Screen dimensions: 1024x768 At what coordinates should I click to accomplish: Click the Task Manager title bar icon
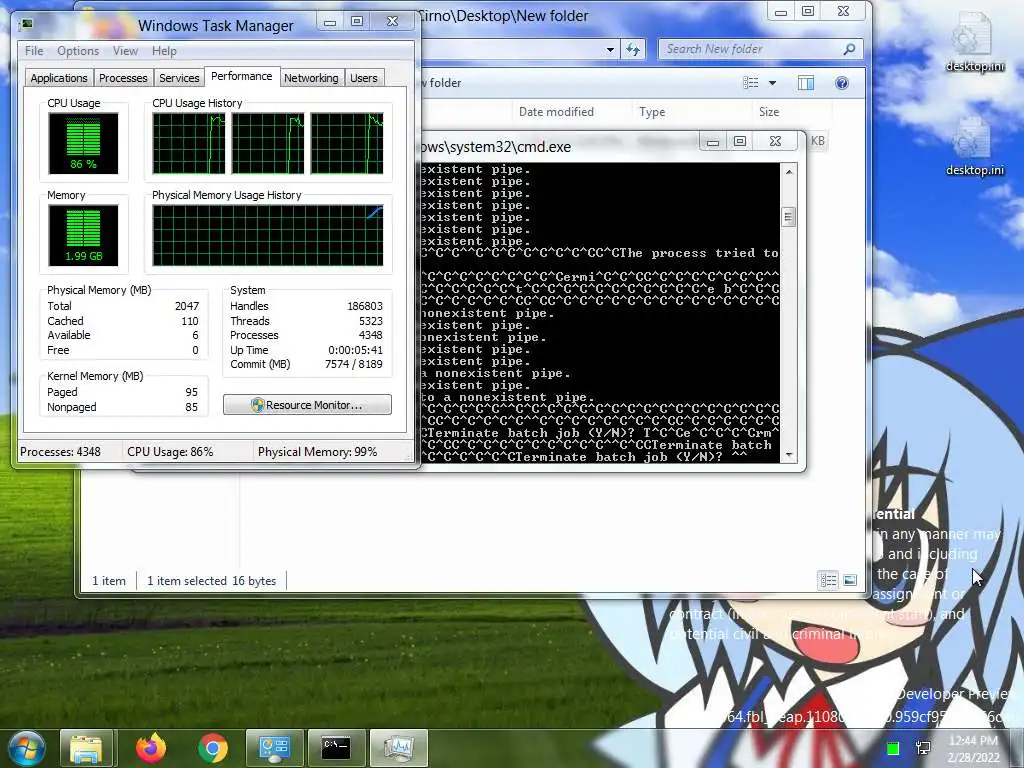tap(27, 25)
